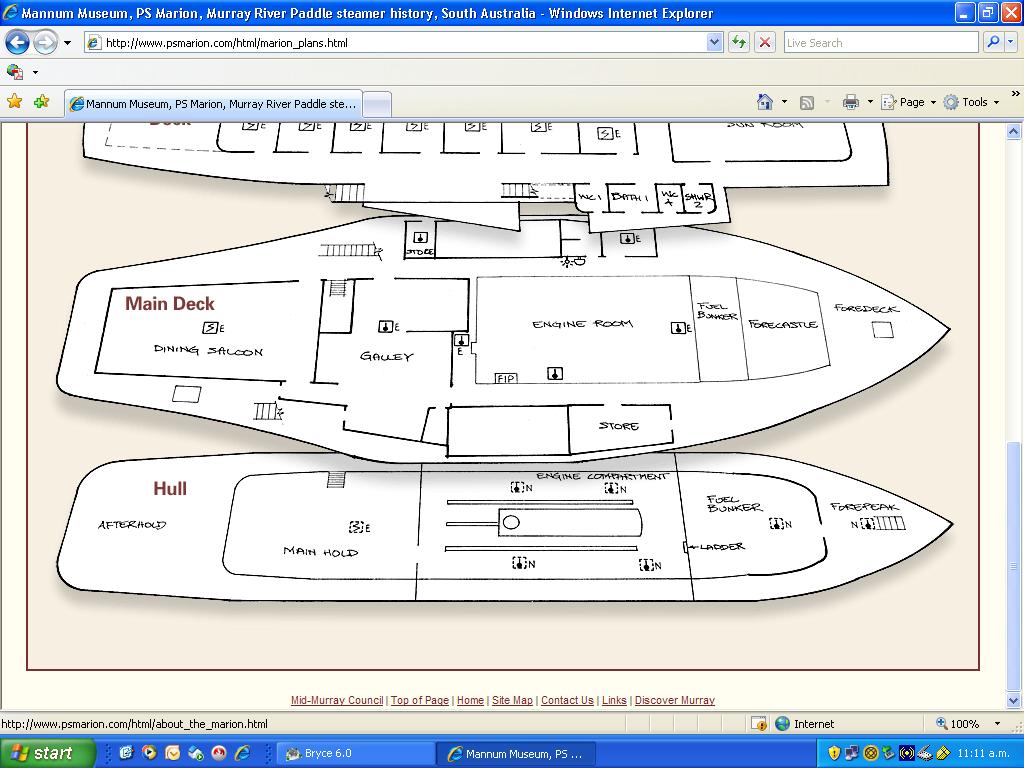Open the recent pages dropdown arrow
Viewport: 1024px width, 768px height.
click(67, 43)
